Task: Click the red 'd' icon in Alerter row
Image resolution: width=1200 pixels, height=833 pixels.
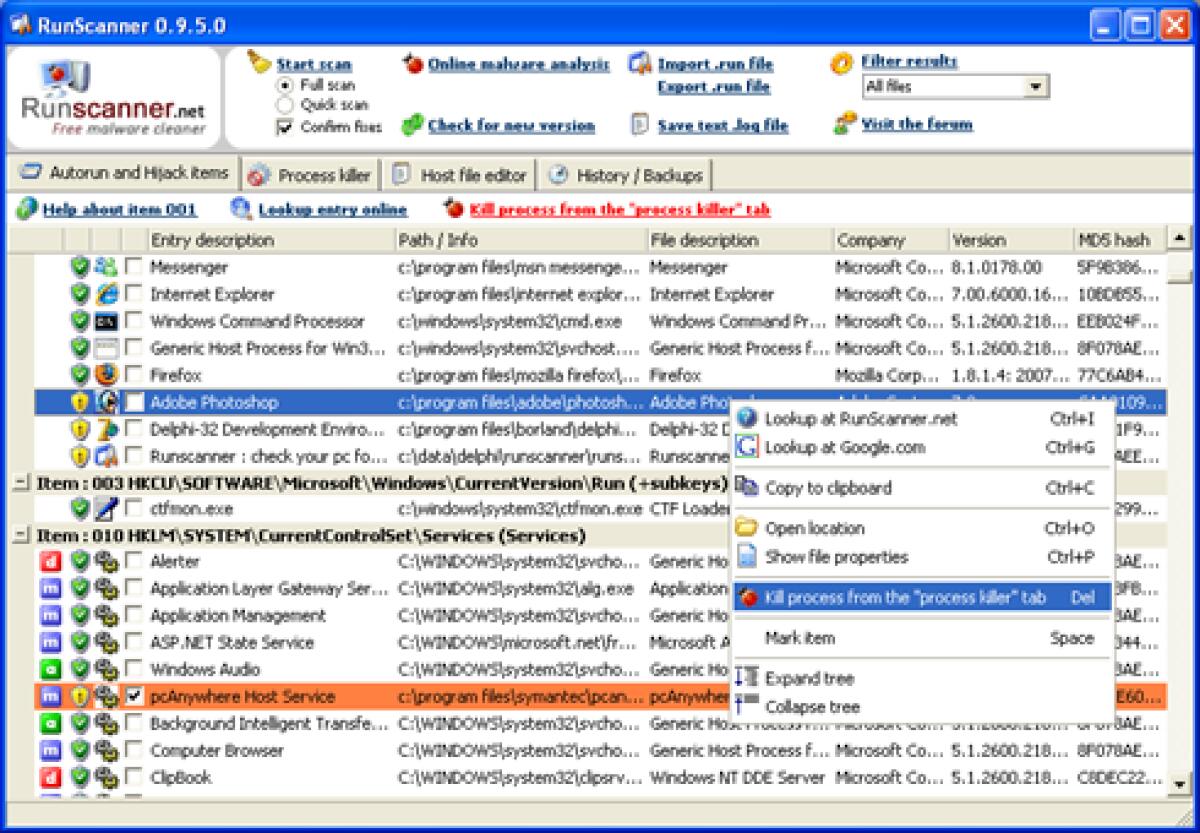Action: point(51,561)
